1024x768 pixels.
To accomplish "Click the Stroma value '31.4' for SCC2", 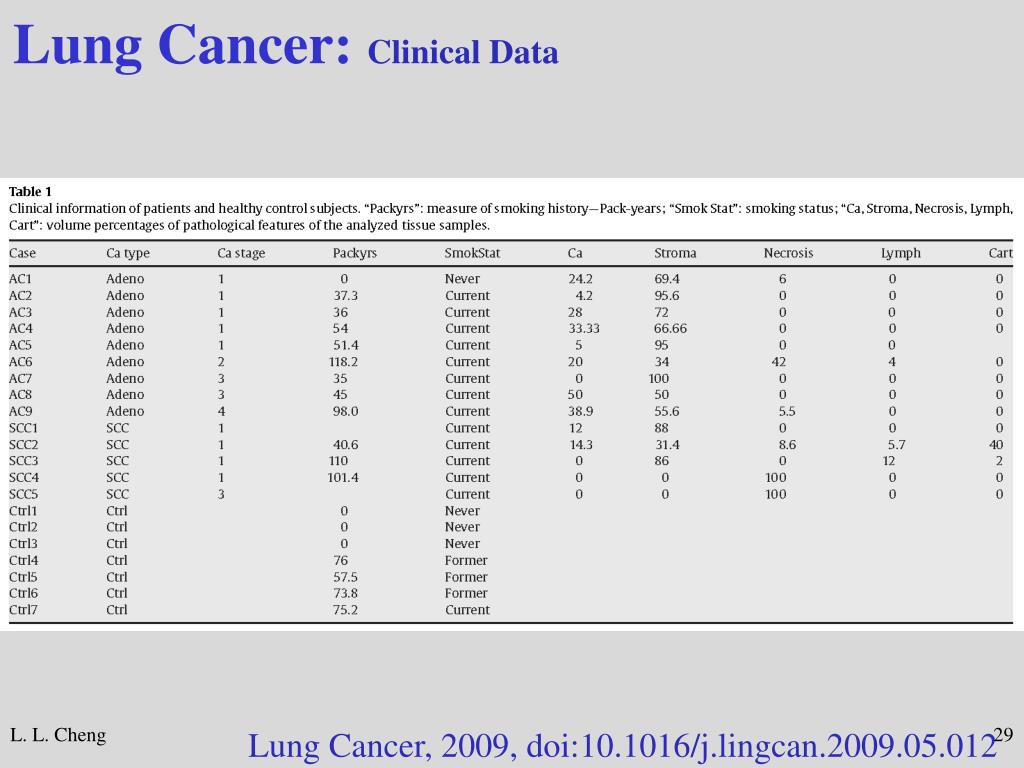I will (x=667, y=445).
